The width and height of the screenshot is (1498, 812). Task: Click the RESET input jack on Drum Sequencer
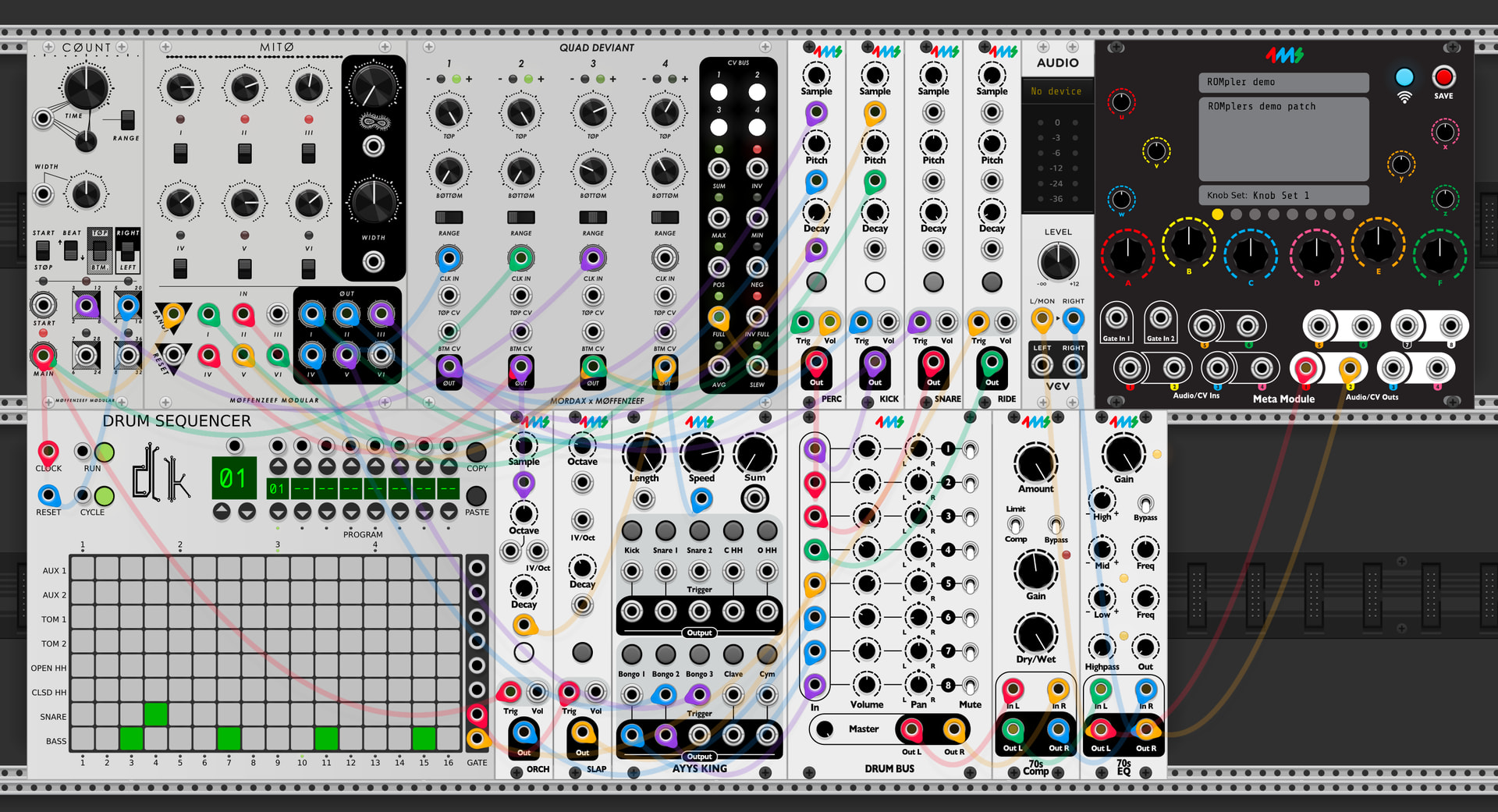tap(48, 495)
